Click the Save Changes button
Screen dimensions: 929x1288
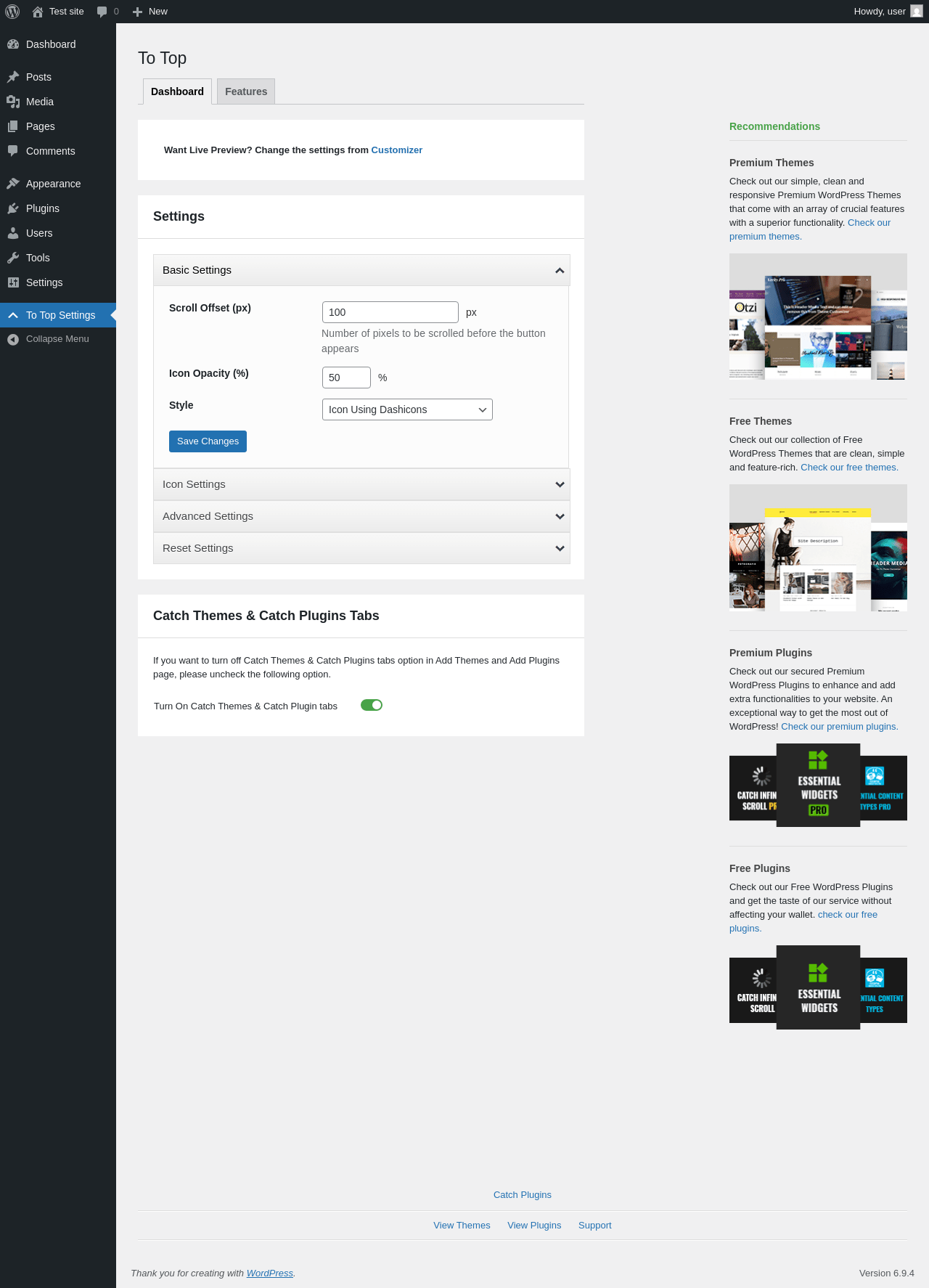tap(208, 441)
